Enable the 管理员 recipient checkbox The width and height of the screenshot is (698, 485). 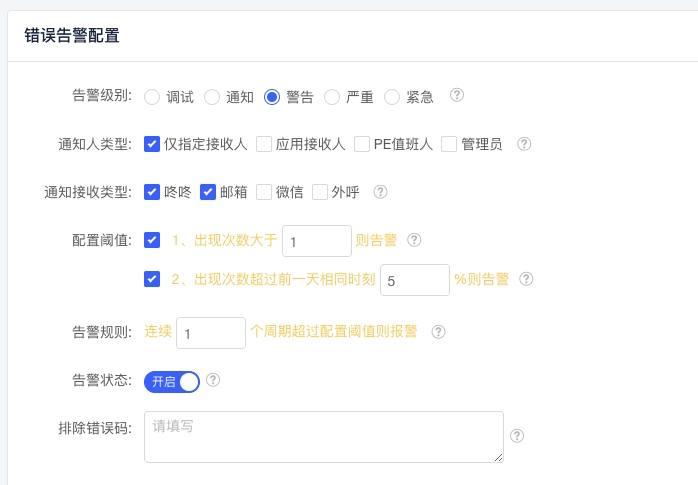pyautogui.click(x=448, y=144)
